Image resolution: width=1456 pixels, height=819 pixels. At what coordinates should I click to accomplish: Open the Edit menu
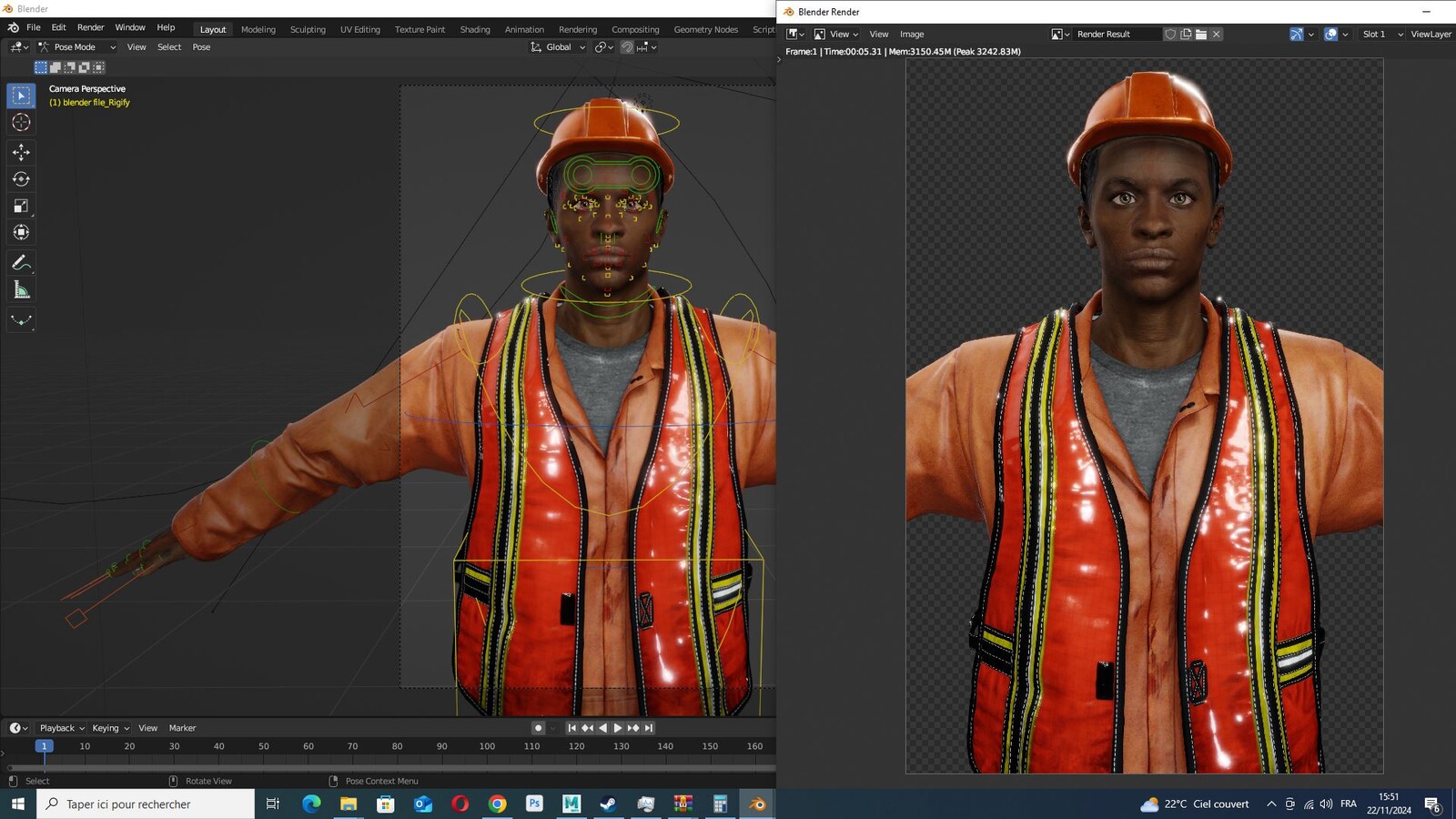click(x=59, y=28)
